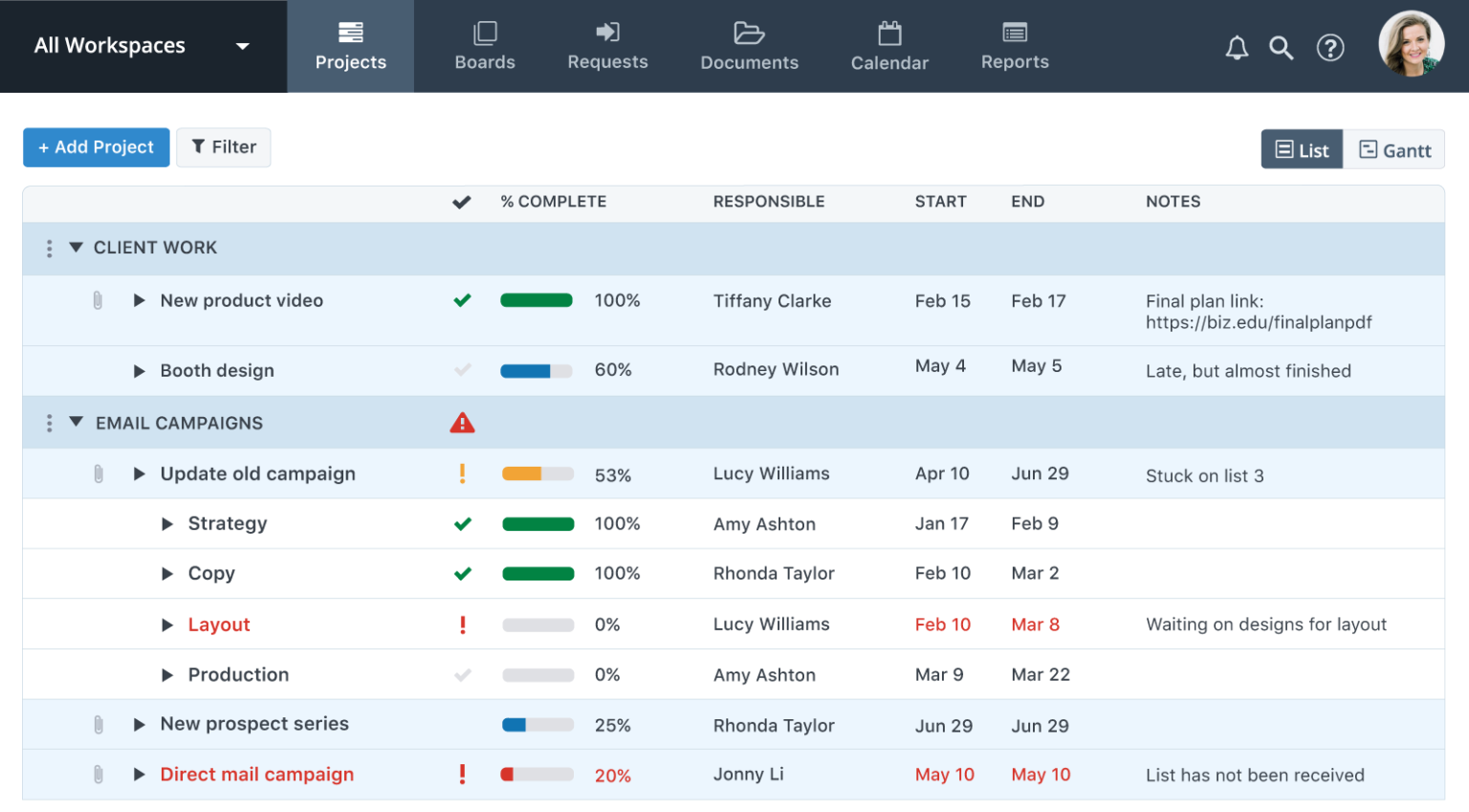This screenshot has height=812, width=1469.
Task: Toggle the green checkmark on Strategy
Action: pos(462,523)
